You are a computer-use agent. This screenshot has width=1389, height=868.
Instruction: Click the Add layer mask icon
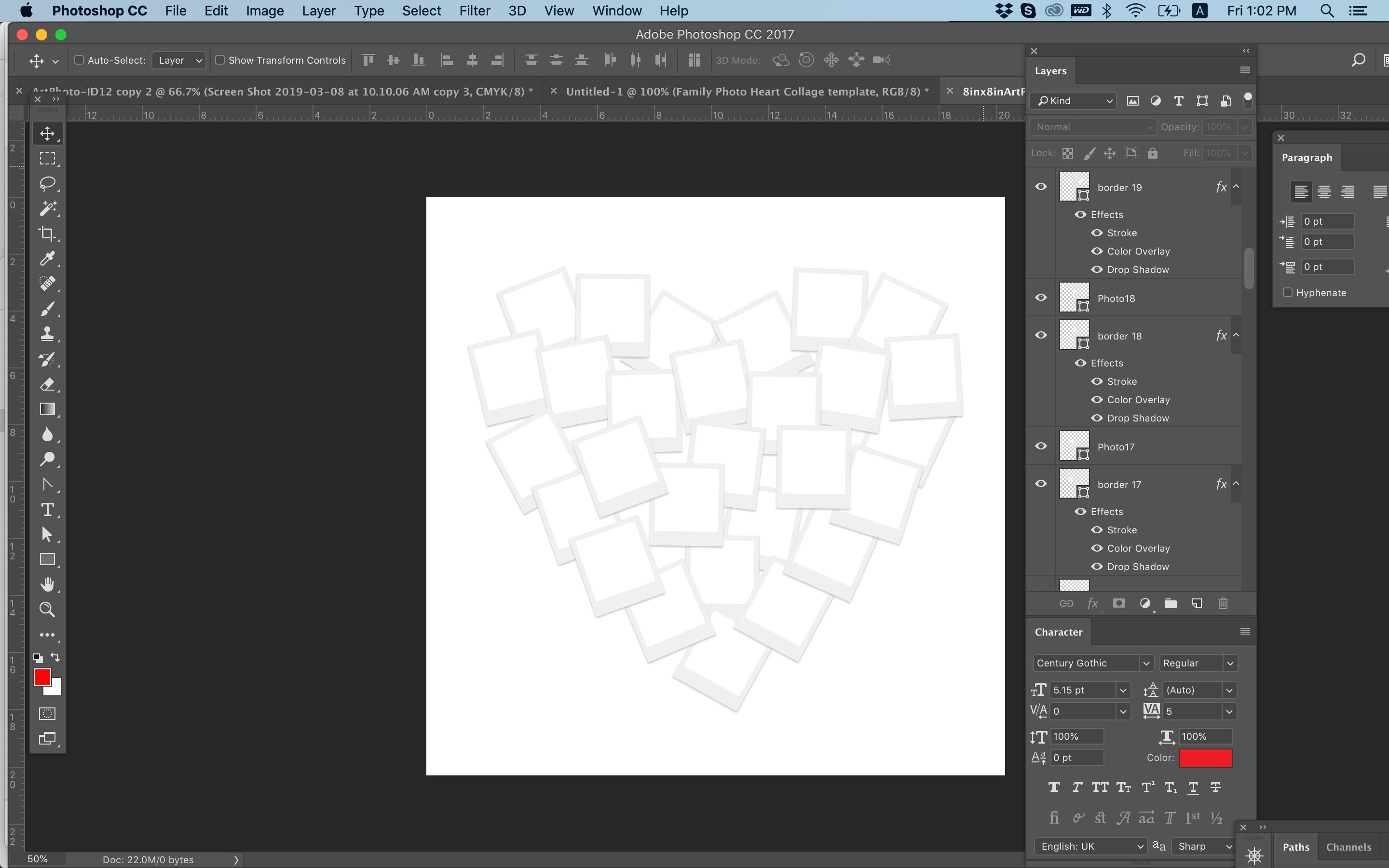tap(1119, 603)
